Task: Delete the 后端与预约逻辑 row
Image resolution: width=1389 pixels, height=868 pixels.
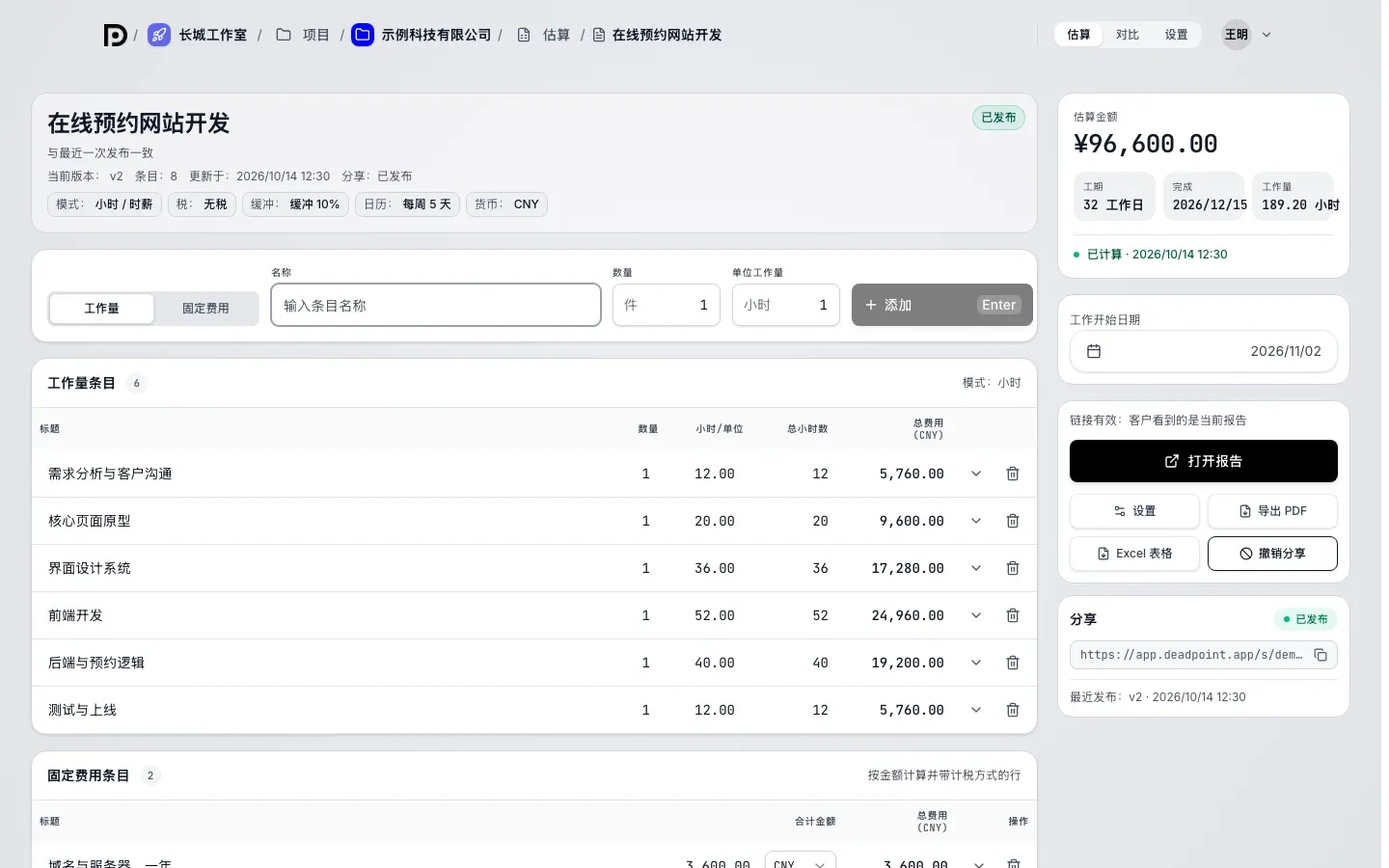Action: point(1013,663)
